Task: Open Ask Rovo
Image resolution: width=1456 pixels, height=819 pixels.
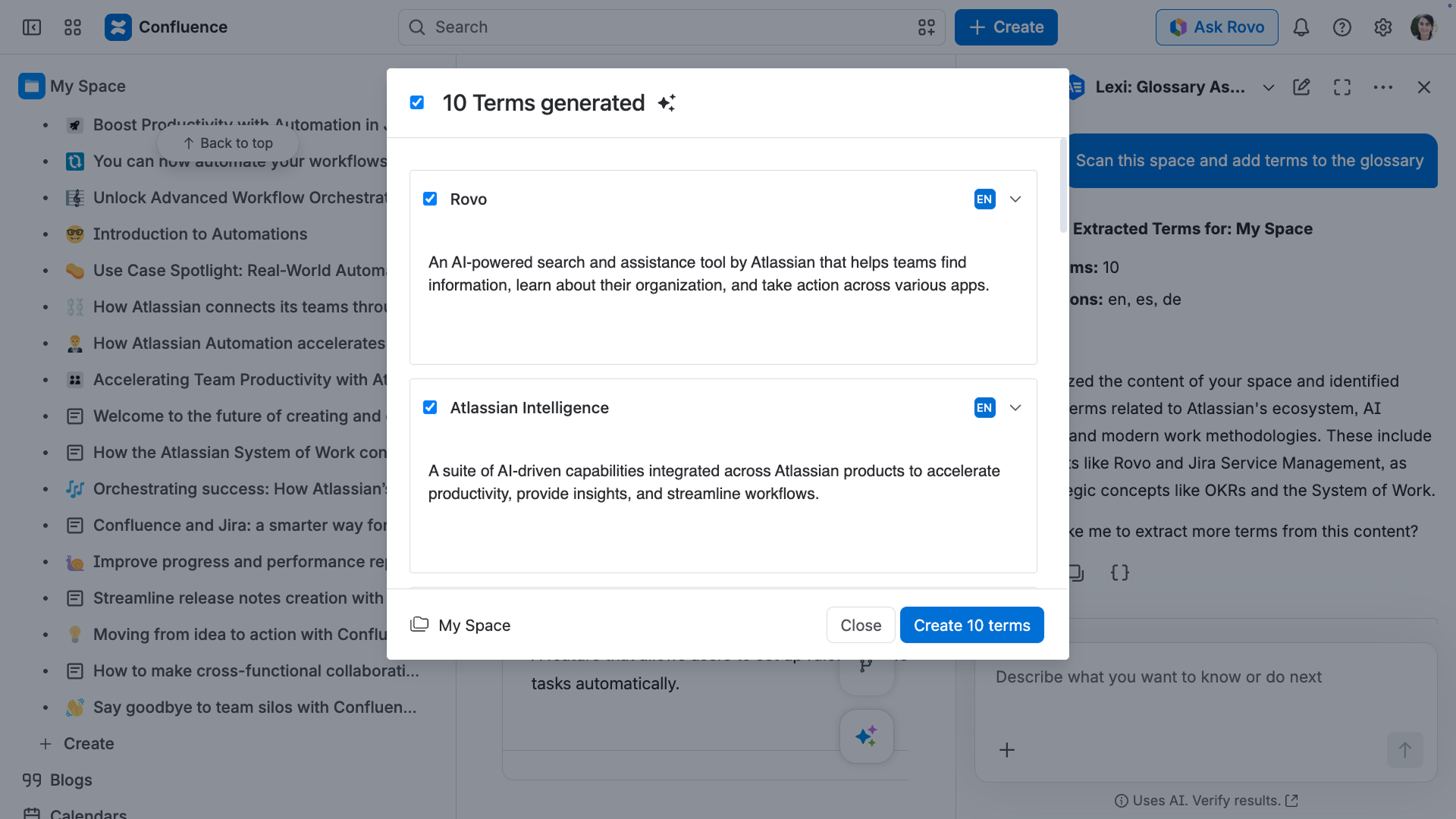Action: coord(1216,27)
